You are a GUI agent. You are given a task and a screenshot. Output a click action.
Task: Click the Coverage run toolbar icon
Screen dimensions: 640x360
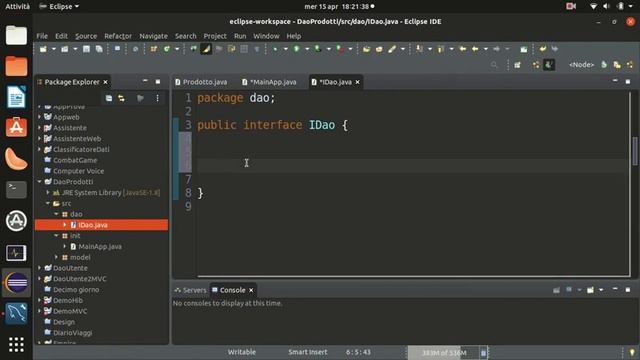(x=318, y=49)
